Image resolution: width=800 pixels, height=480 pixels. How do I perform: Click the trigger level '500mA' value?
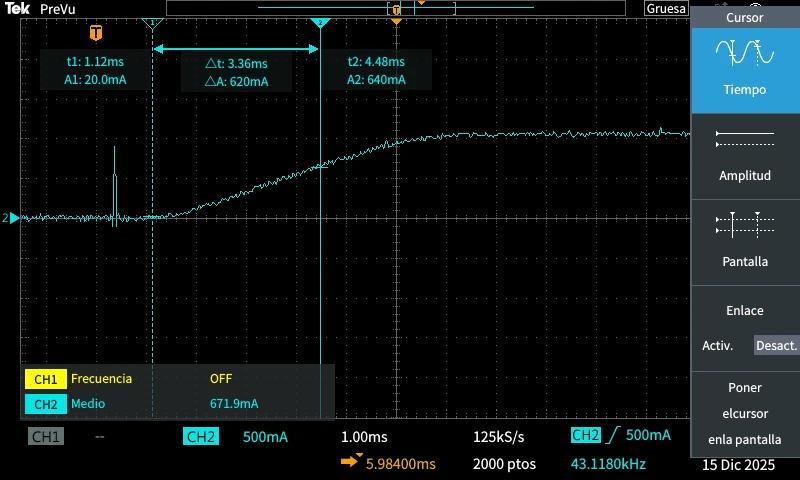coord(648,435)
